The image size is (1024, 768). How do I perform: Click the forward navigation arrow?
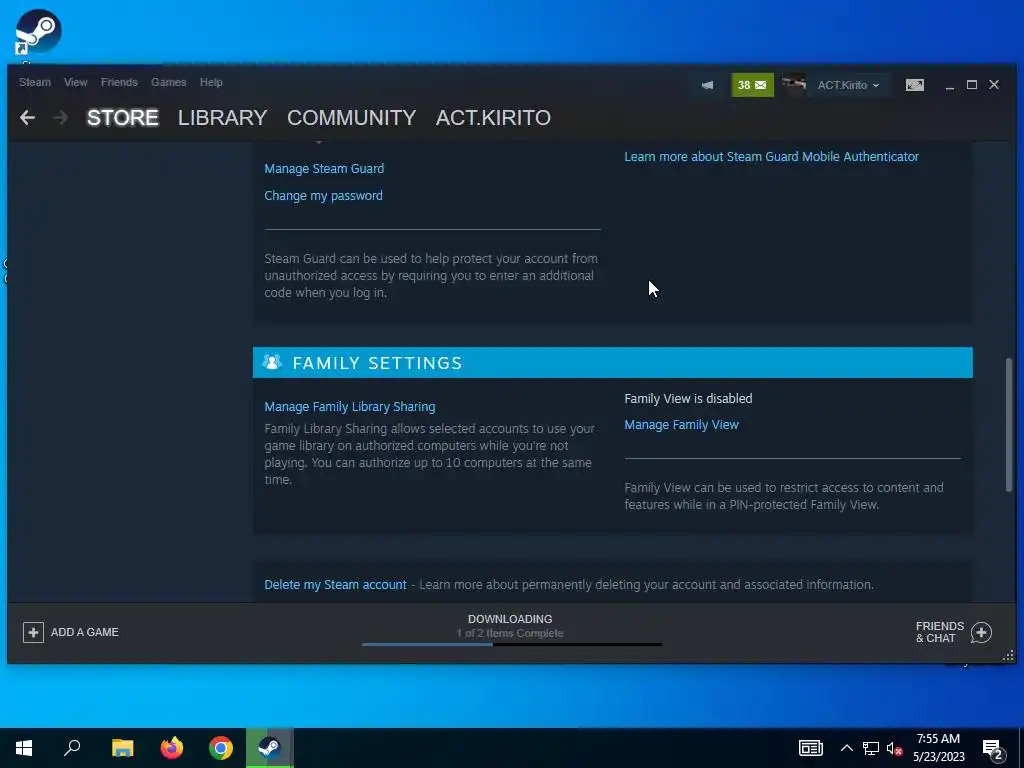click(x=60, y=118)
